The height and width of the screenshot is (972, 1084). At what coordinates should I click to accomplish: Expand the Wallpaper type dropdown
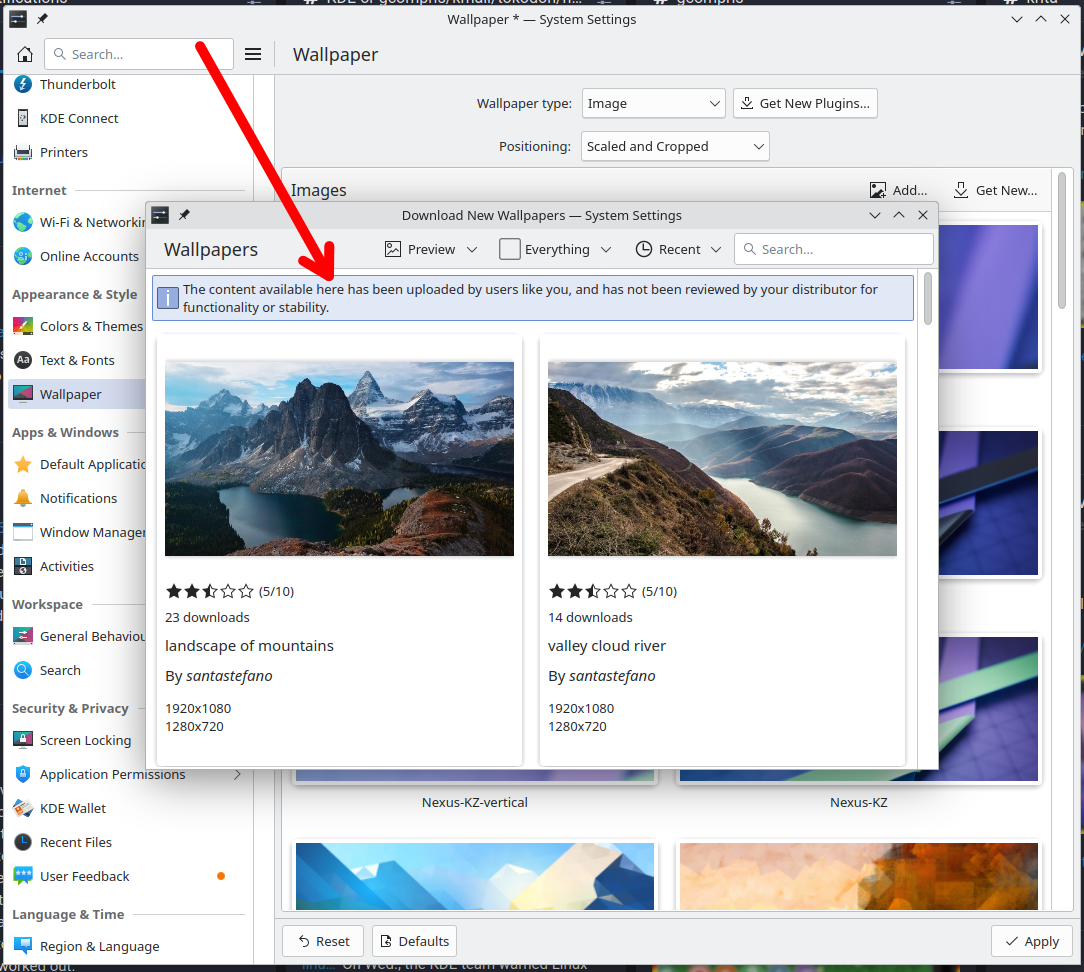(653, 103)
